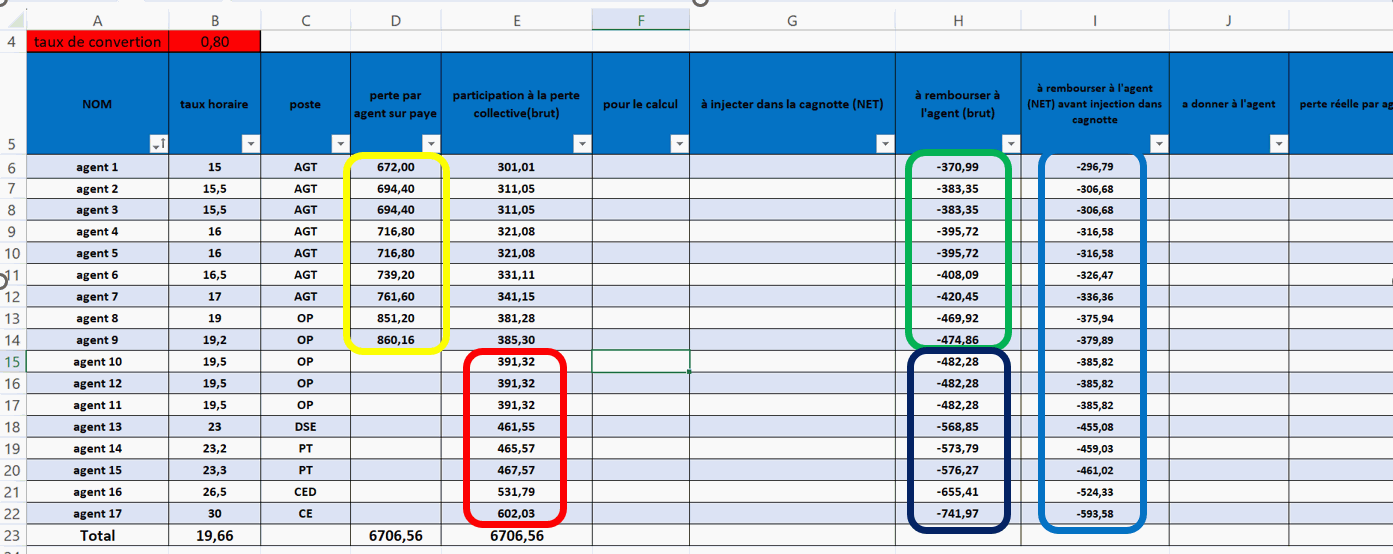Viewport: 1393px width, 554px height.
Task: Open the pour le calcul filter arrow
Action: tap(679, 144)
